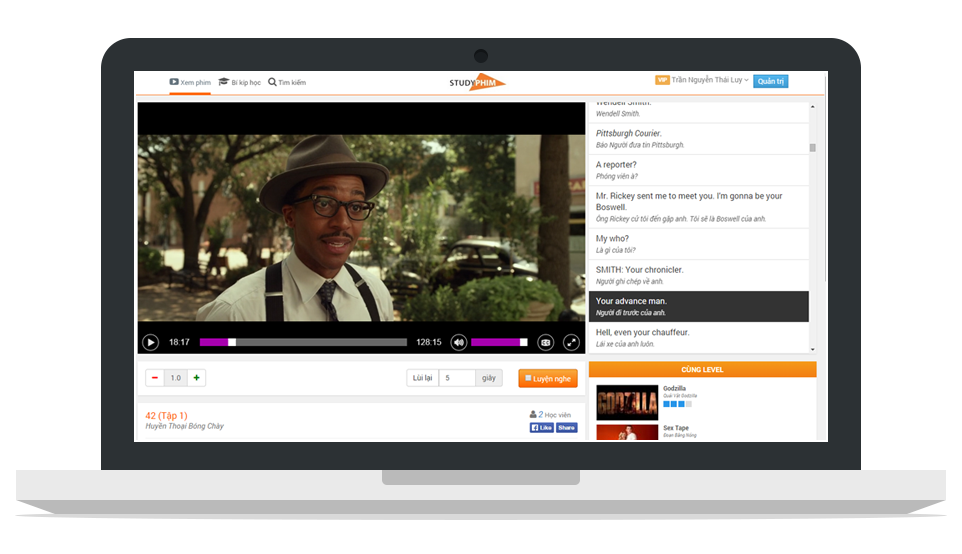
Task: Click subtitle list scroll up arrow
Action: (x=813, y=107)
